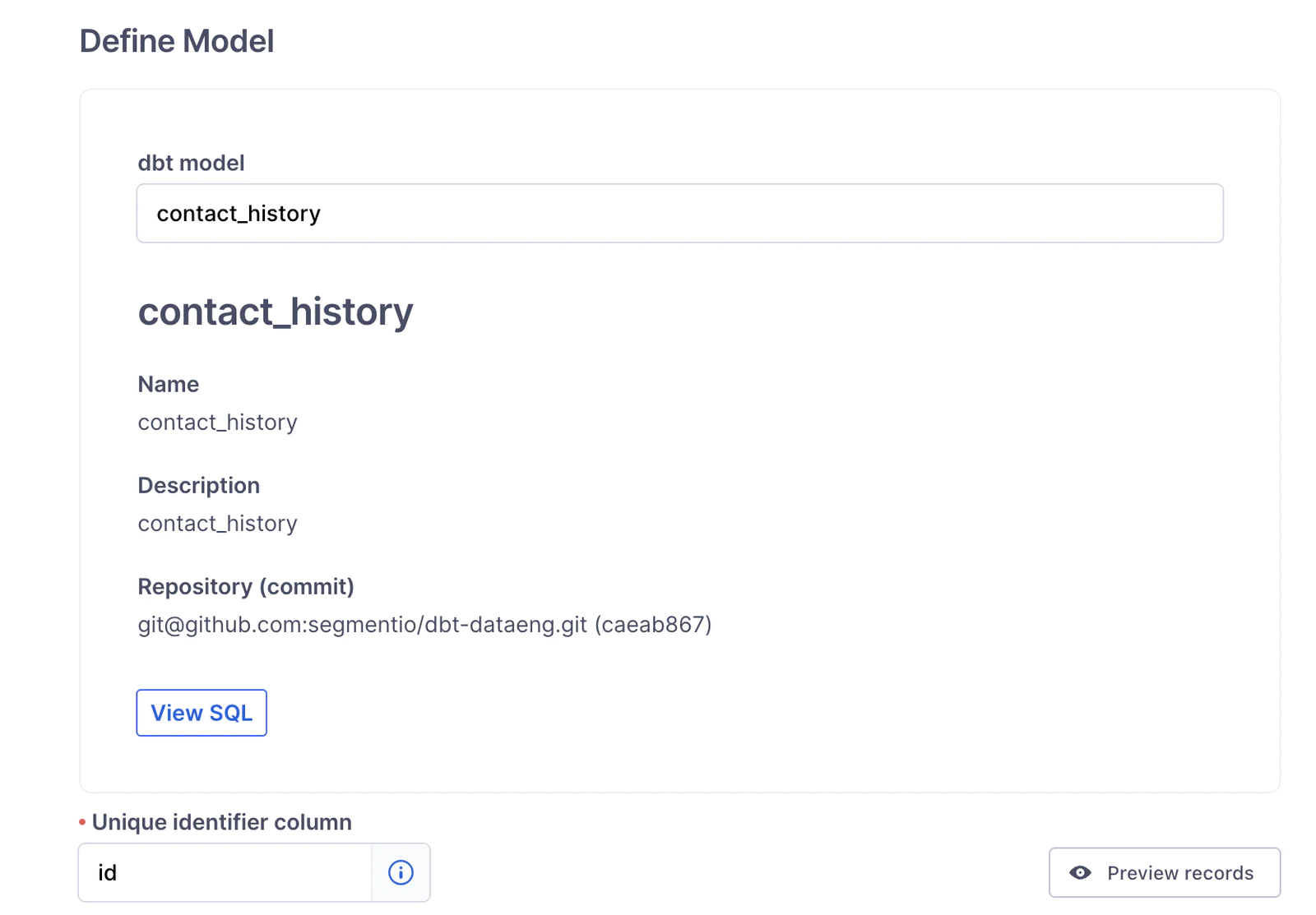The height and width of the screenshot is (915, 1316).
Task: Select the contact_history value under Name
Action: pos(217,422)
